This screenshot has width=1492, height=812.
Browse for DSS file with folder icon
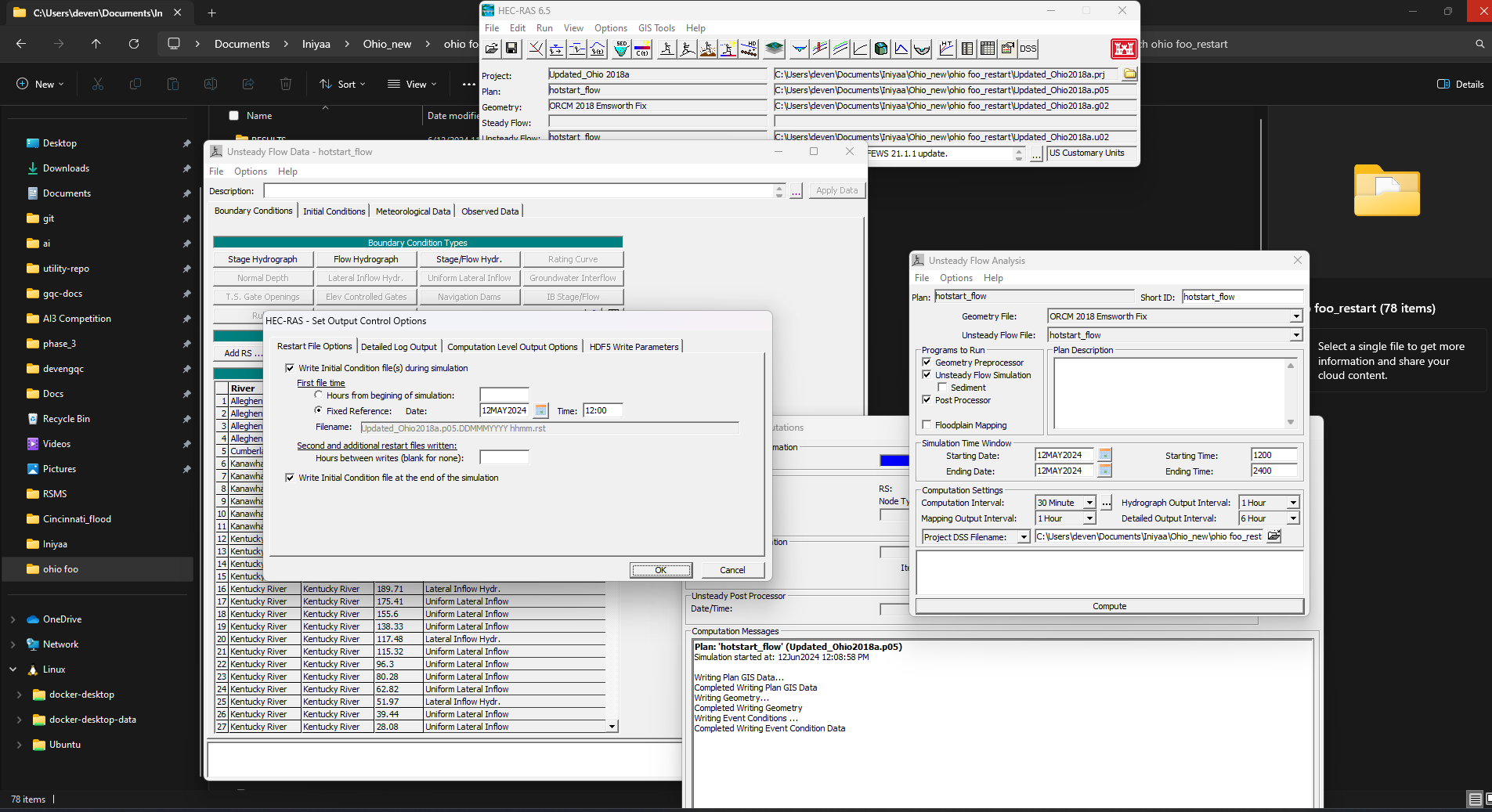1274,536
